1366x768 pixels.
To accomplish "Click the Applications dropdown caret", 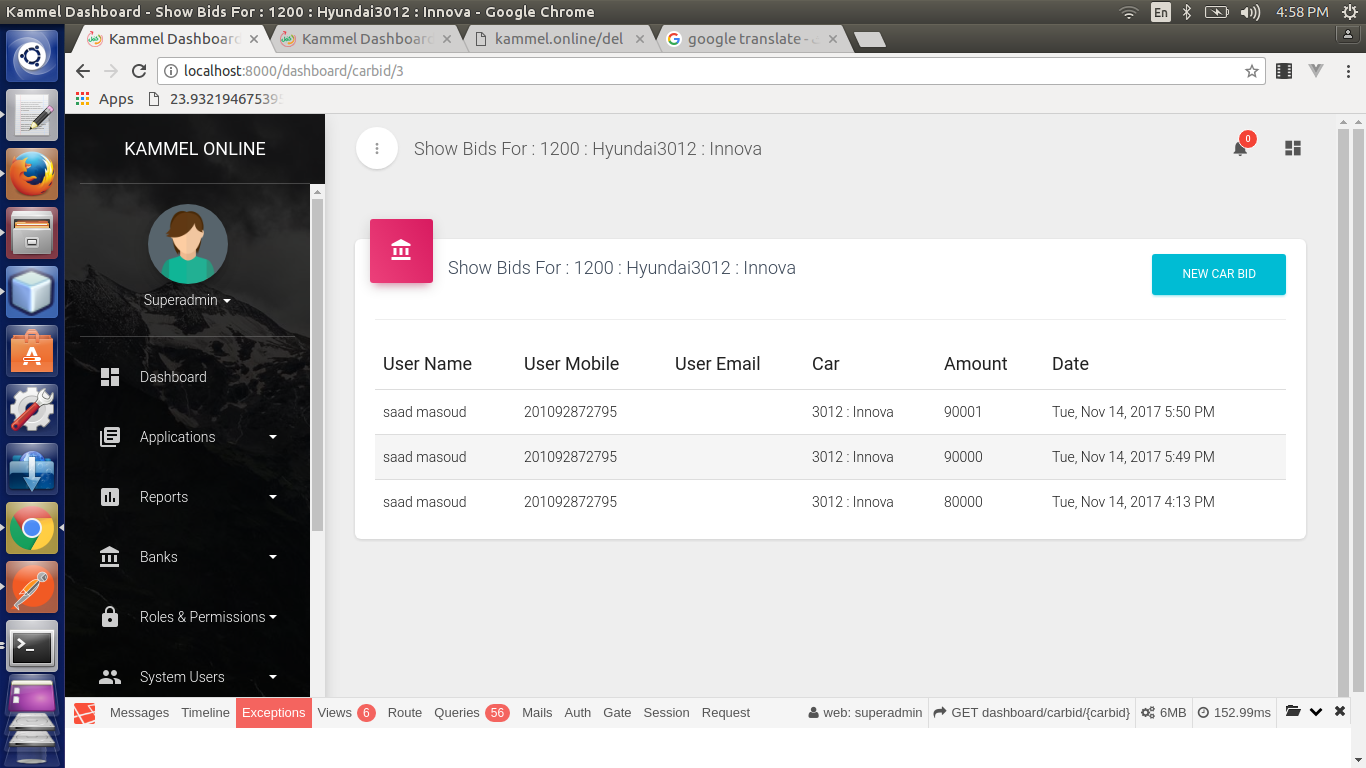I will (273, 437).
